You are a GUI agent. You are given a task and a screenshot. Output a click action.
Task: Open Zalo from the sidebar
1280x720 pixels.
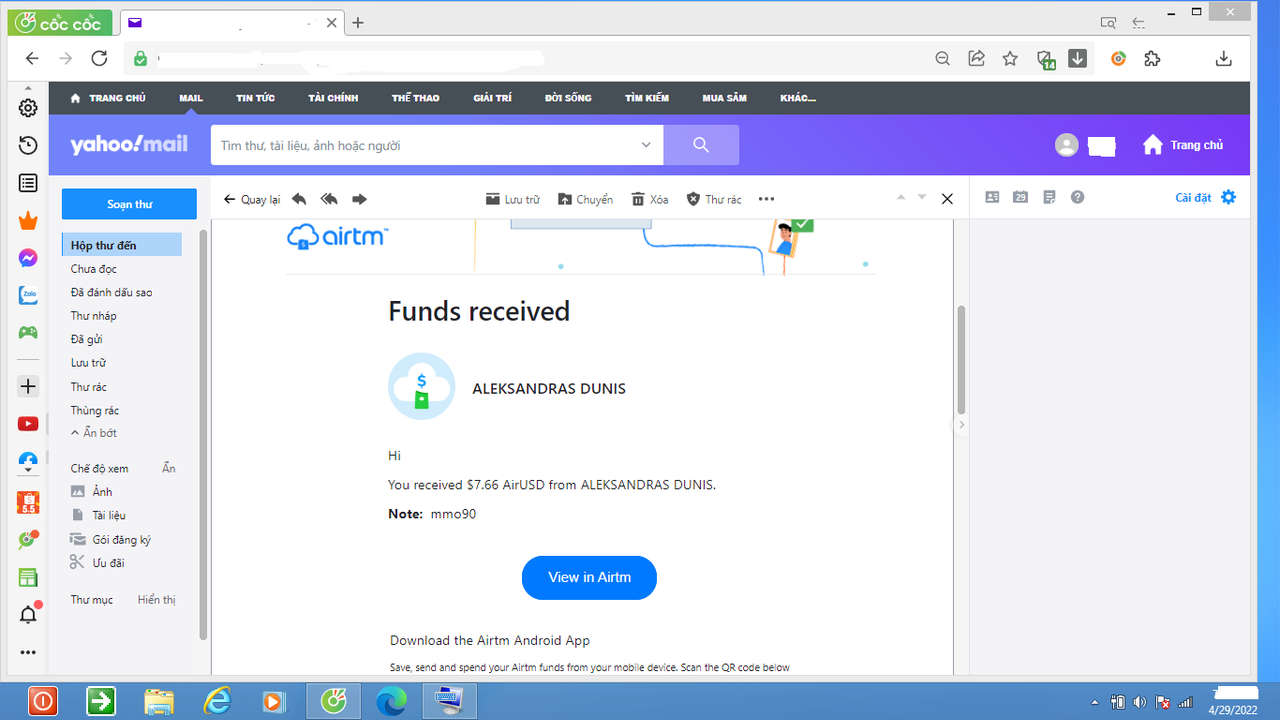point(28,296)
